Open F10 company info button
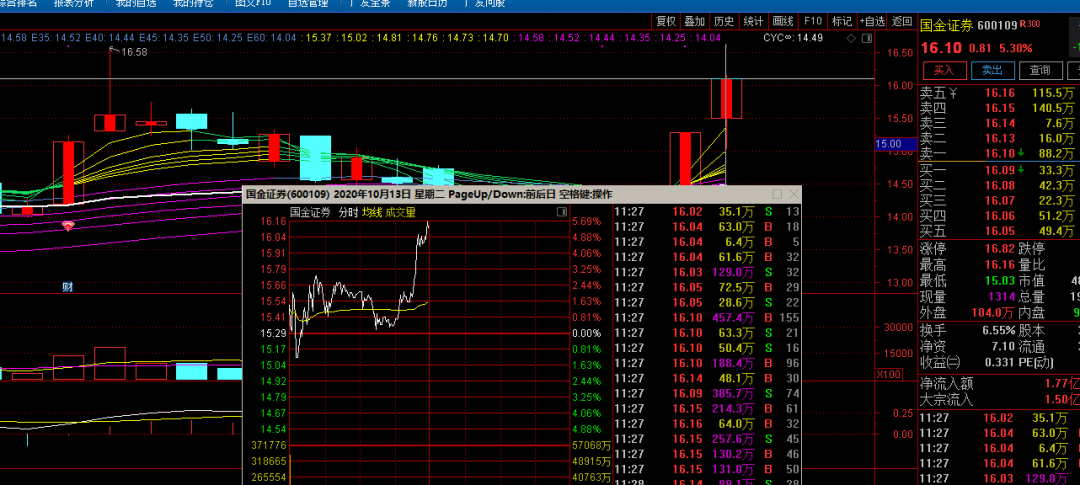This screenshot has width=1080, height=485. [813, 21]
